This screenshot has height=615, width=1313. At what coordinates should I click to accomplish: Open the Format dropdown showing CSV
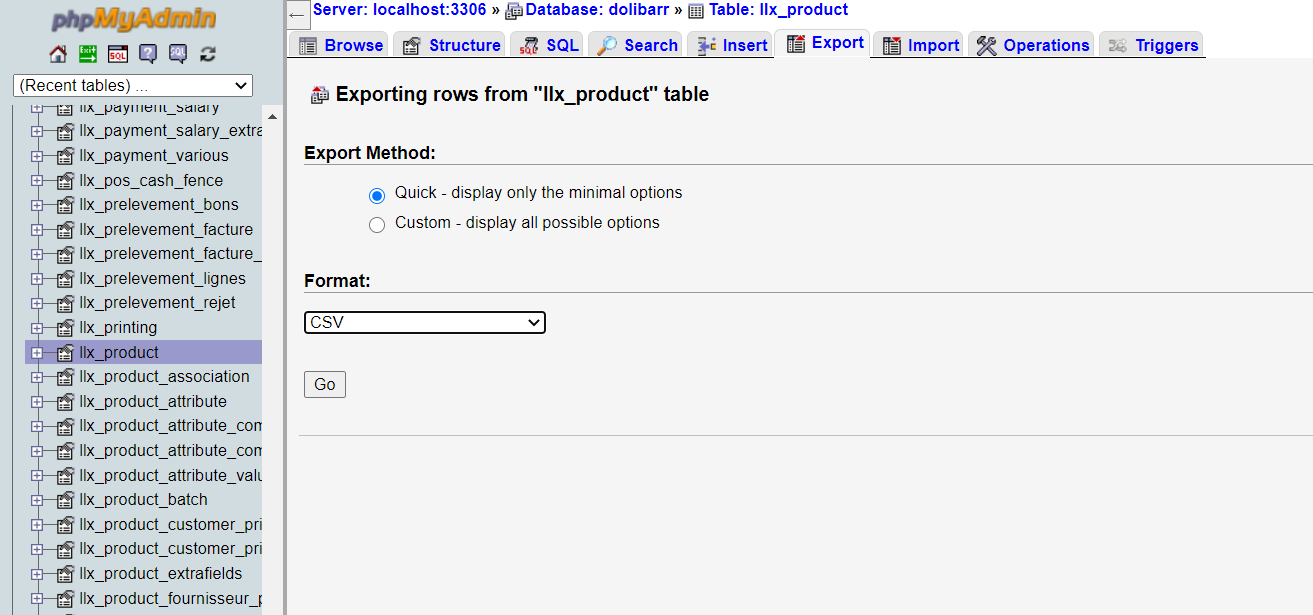coord(425,322)
